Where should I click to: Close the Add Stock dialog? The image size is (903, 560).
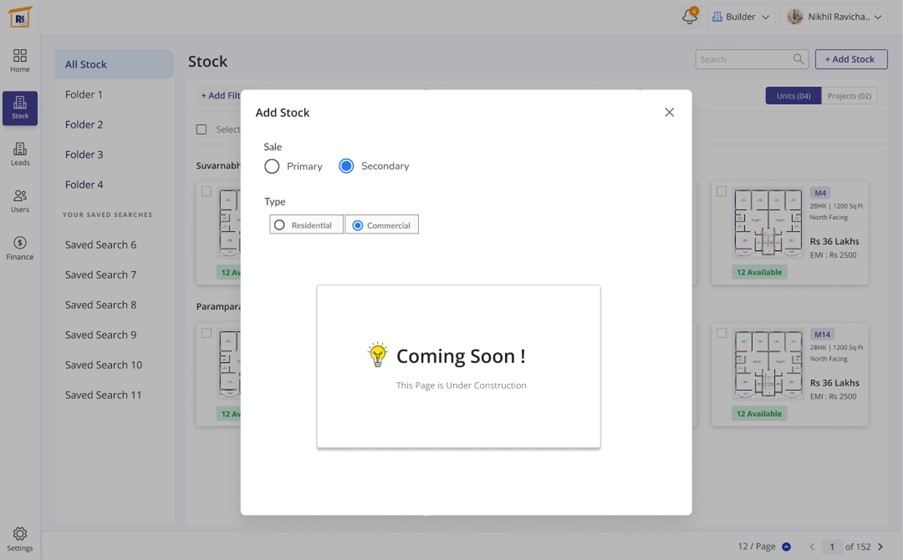(x=669, y=112)
